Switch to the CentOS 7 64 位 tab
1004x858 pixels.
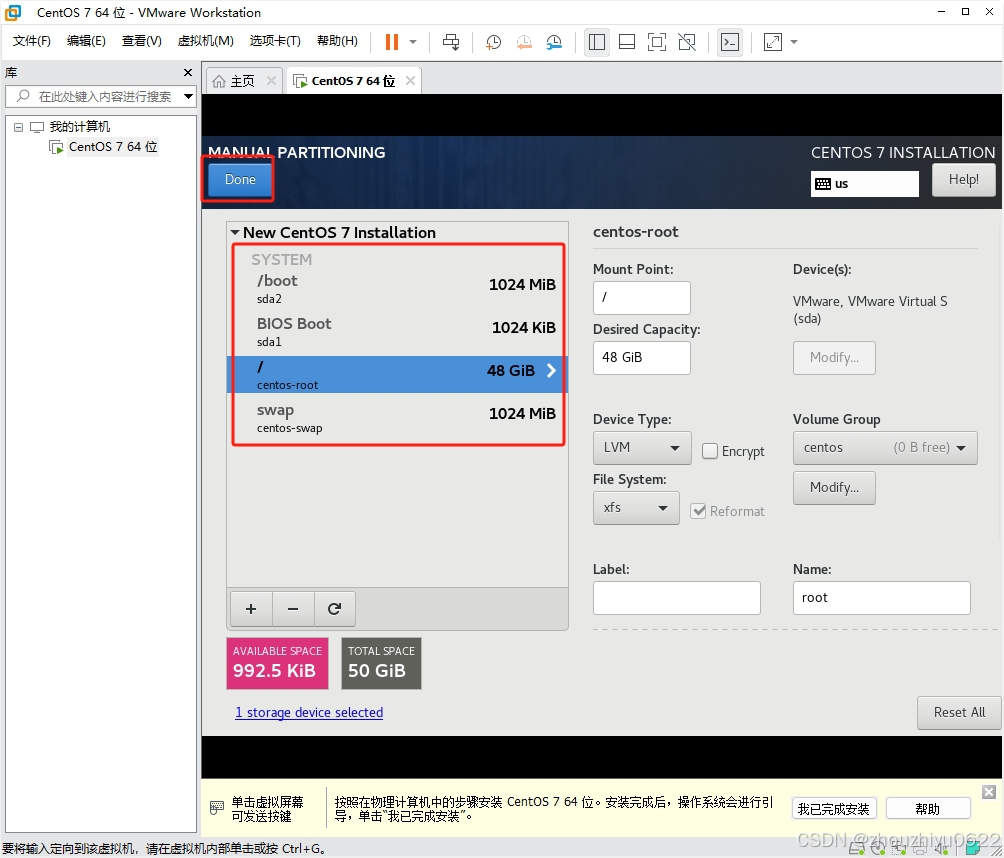click(344, 81)
